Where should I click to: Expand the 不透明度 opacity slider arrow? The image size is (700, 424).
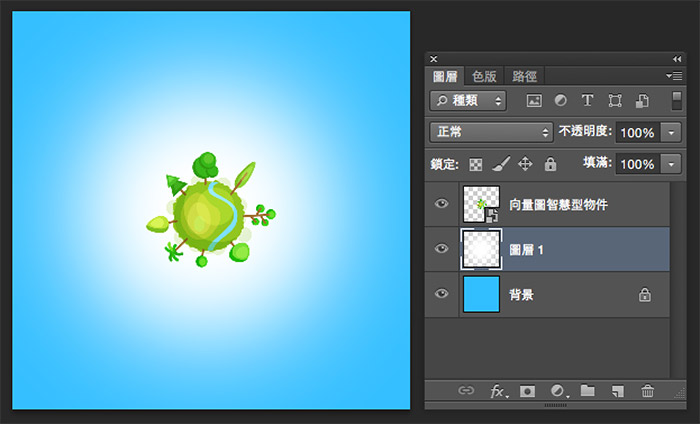[671, 132]
